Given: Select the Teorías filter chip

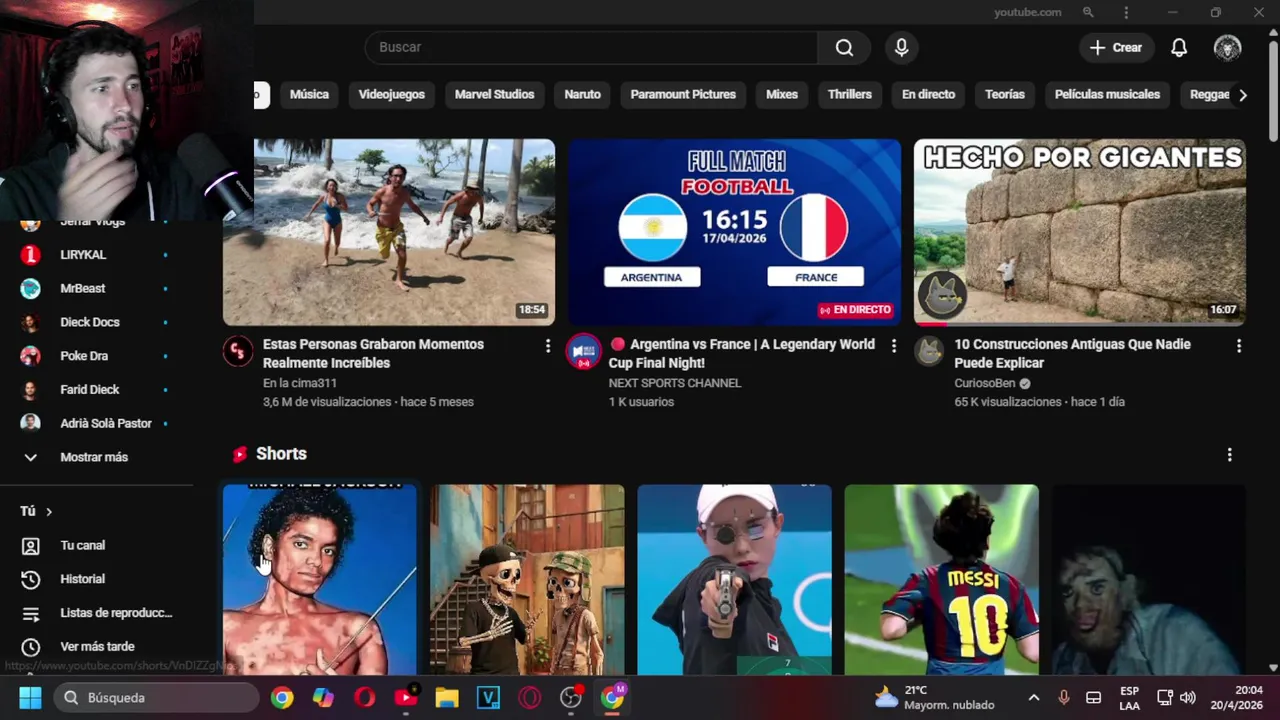Looking at the screenshot, I should 1005,94.
